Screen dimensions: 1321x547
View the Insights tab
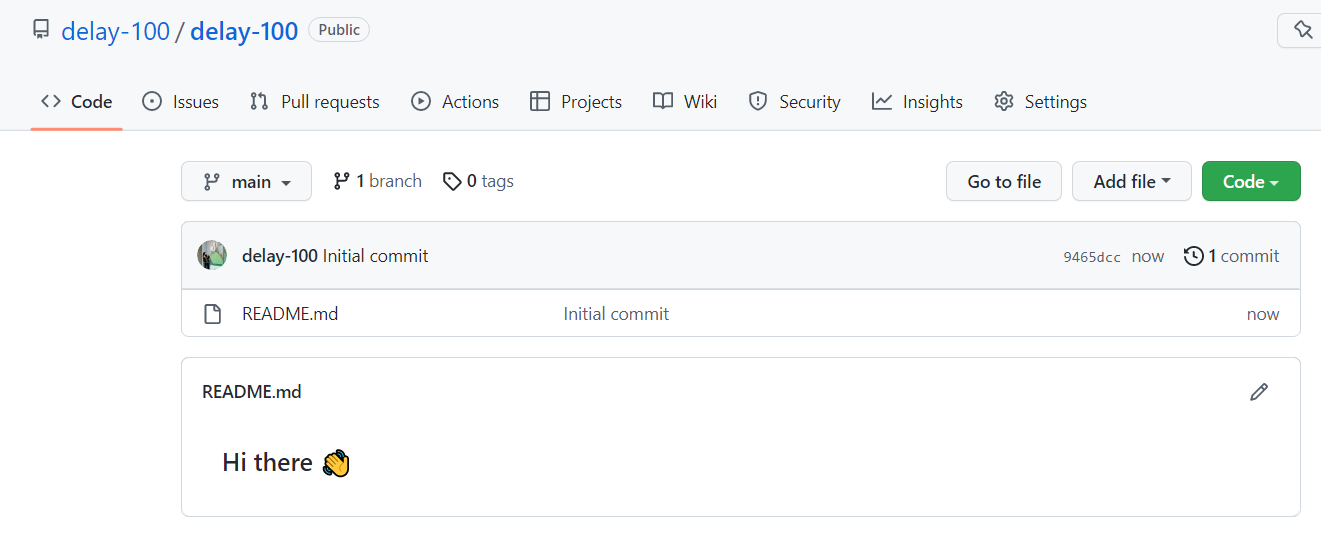point(917,101)
